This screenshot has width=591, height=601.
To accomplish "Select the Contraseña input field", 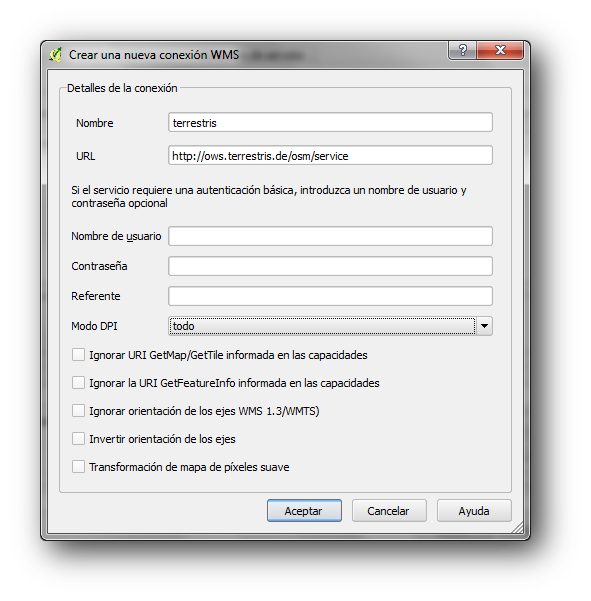I will click(330, 266).
